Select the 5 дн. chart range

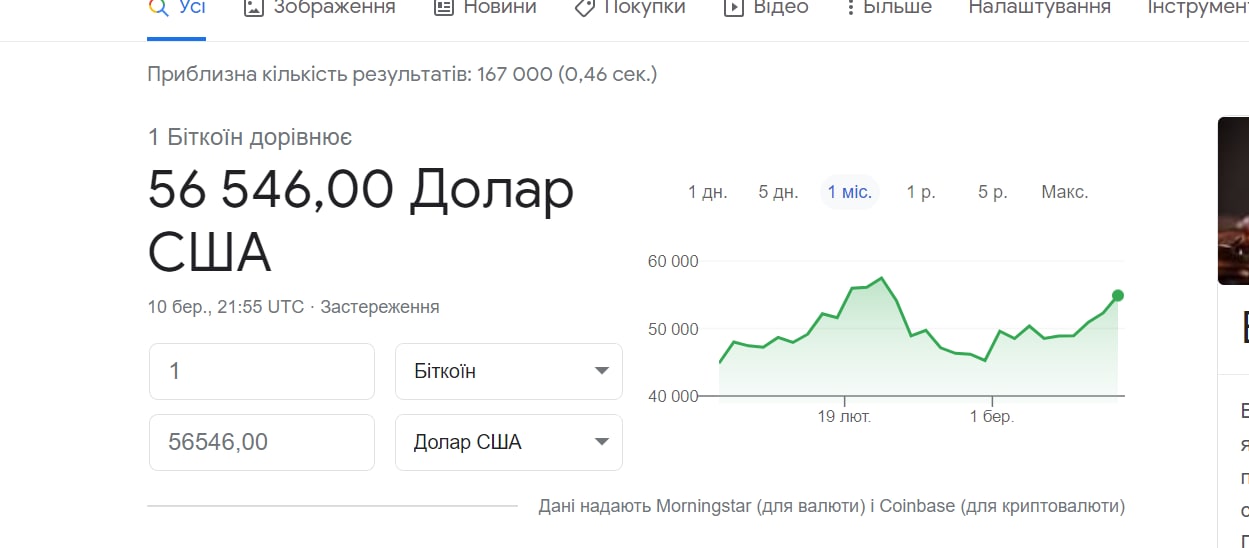point(778,192)
